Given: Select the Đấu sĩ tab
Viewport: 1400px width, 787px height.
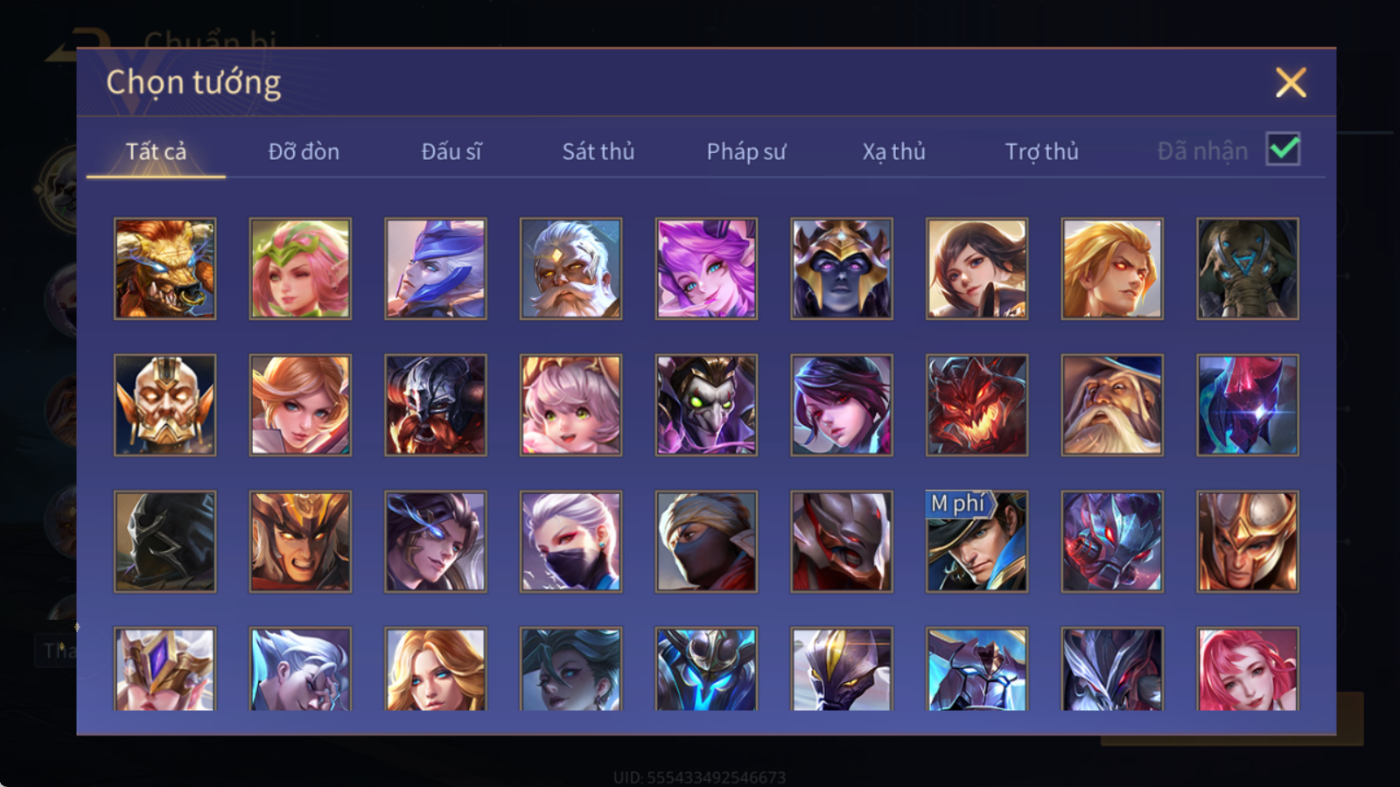Looking at the screenshot, I should click(451, 151).
